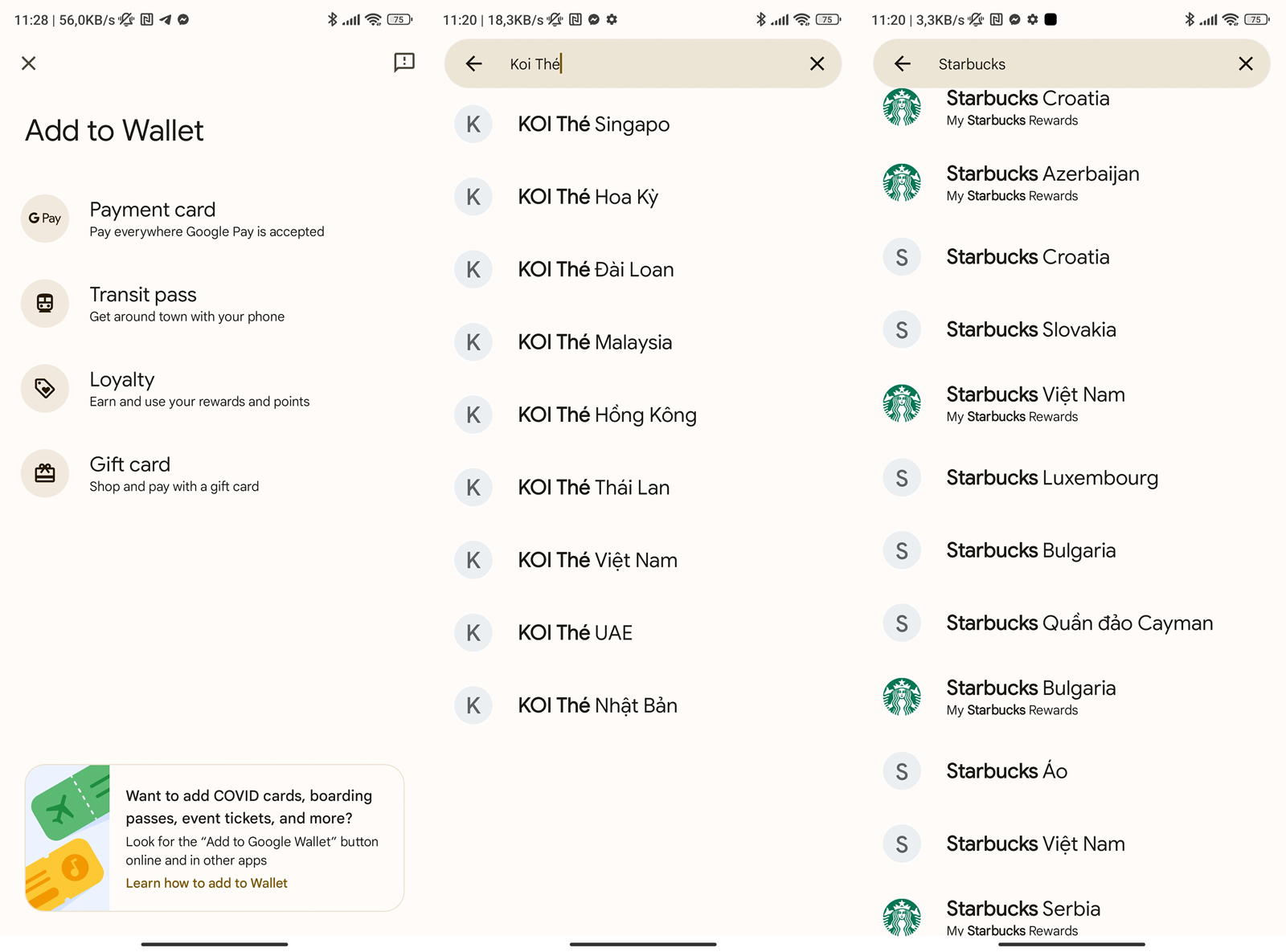Image resolution: width=1286 pixels, height=952 pixels.
Task: Close the Add to Wallet screen
Action: [x=29, y=63]
